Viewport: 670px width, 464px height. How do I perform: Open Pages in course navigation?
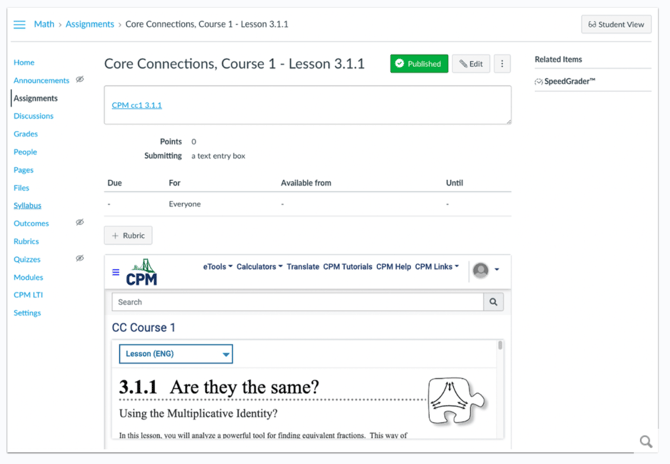coord(24,170)
